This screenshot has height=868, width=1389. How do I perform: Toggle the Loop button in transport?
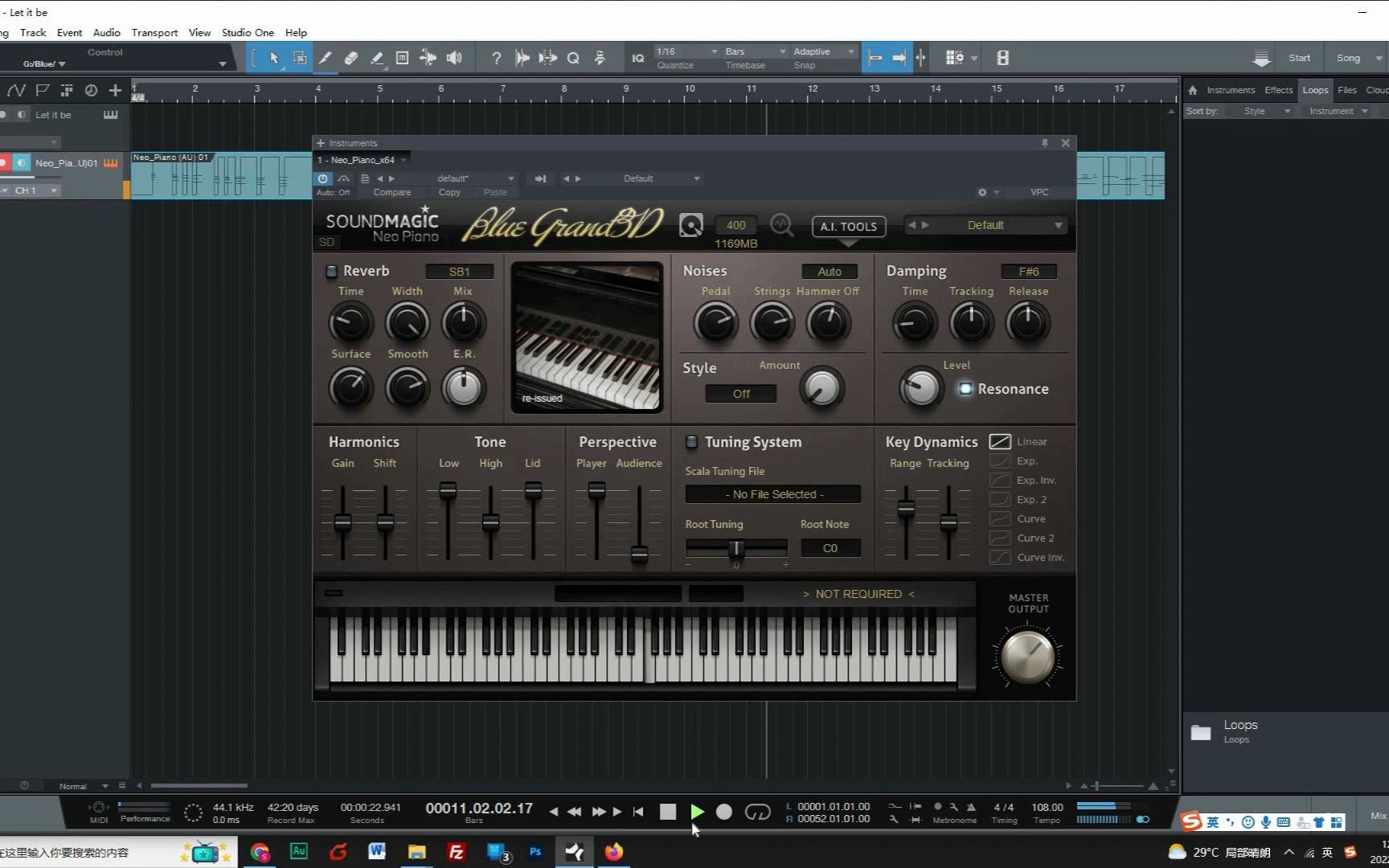[757, 812]
